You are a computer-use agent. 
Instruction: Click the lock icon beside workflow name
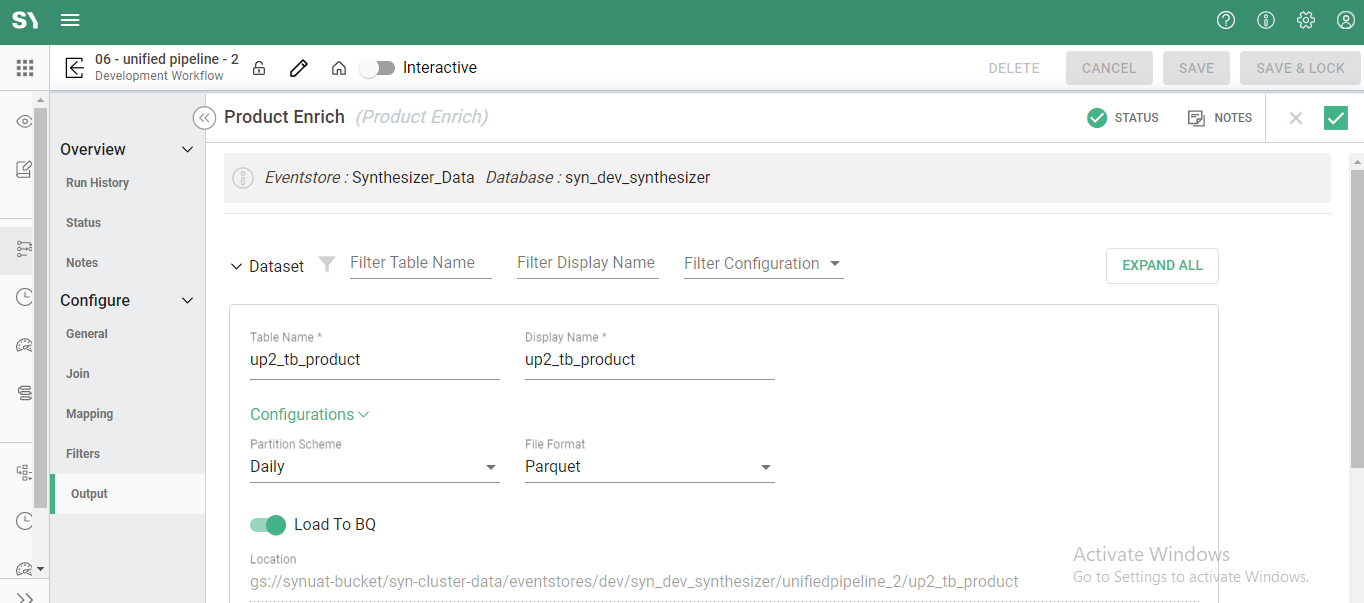259,68
